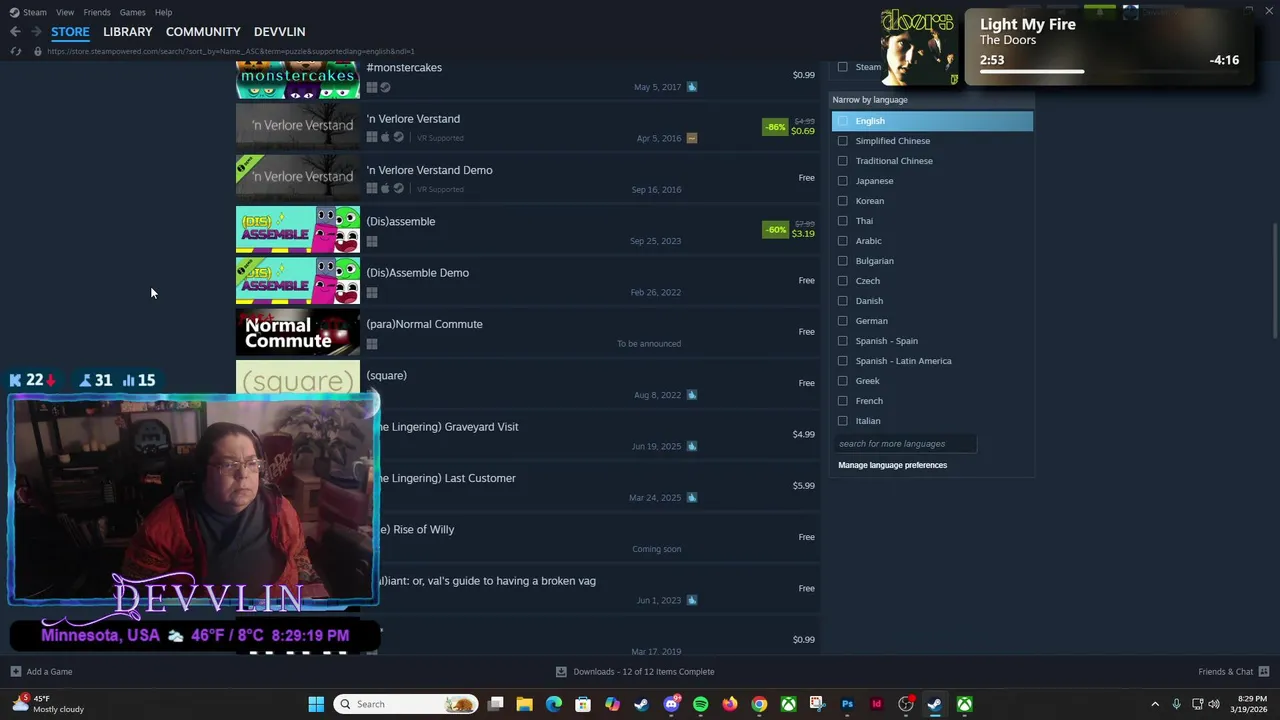
Task: Click the review thumb for Graveyard Visit
Action: click(x=692, y=446)
